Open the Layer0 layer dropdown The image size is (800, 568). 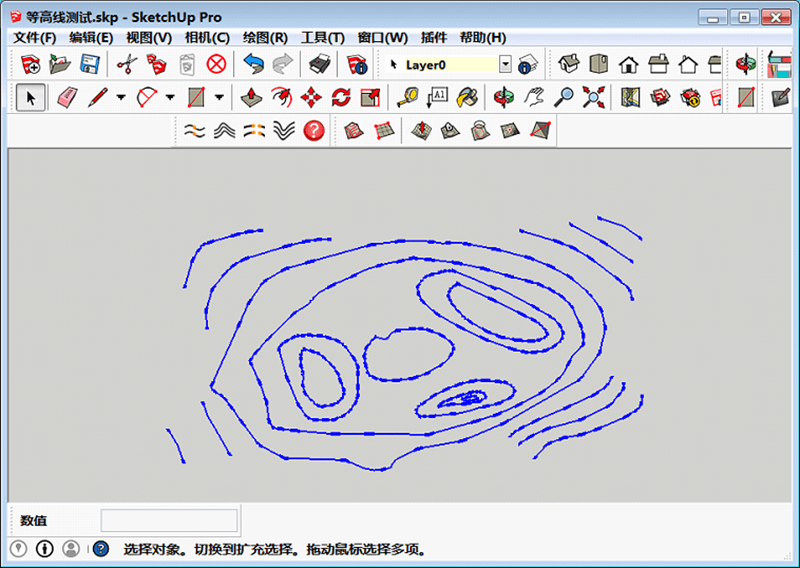coord(504,64)
